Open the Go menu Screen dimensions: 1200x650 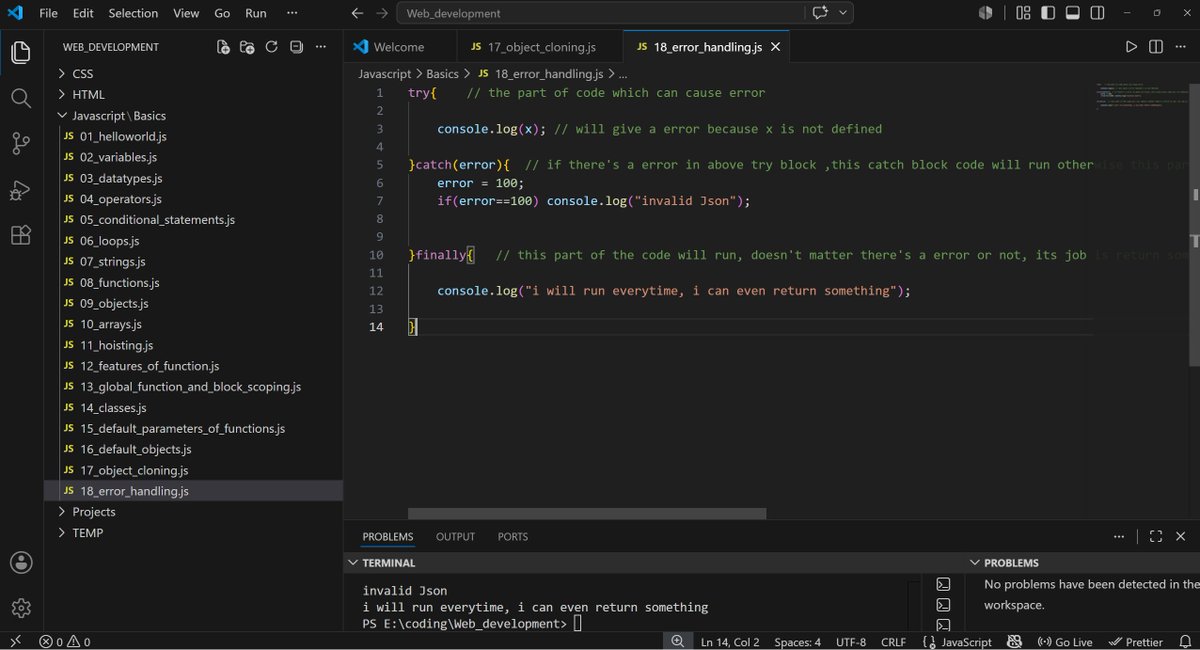coord(222,13)
